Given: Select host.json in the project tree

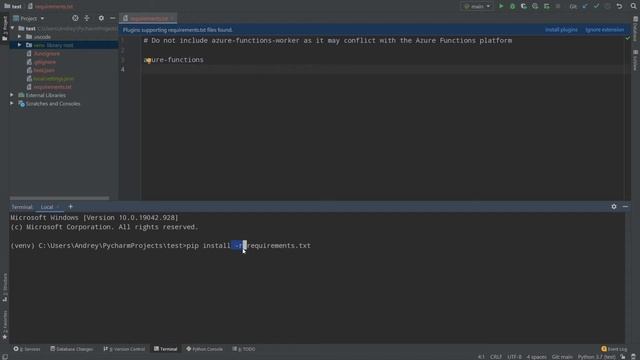Looking at the screenshot, I should pyautogui.click(x=44, y=70).
